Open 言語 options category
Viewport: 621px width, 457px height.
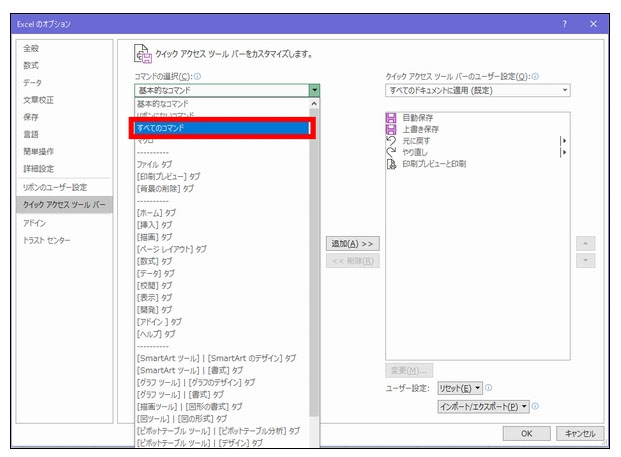[x=64, y=134]
